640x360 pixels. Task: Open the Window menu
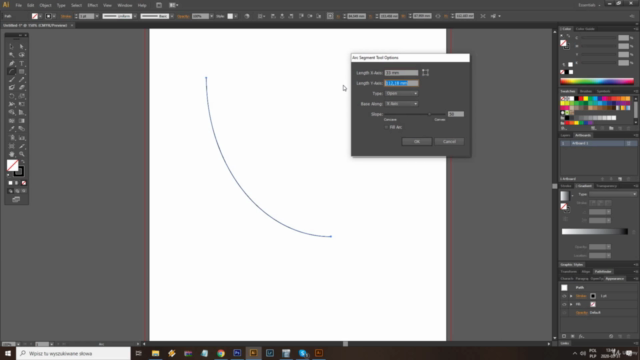[x=124, y=5]
